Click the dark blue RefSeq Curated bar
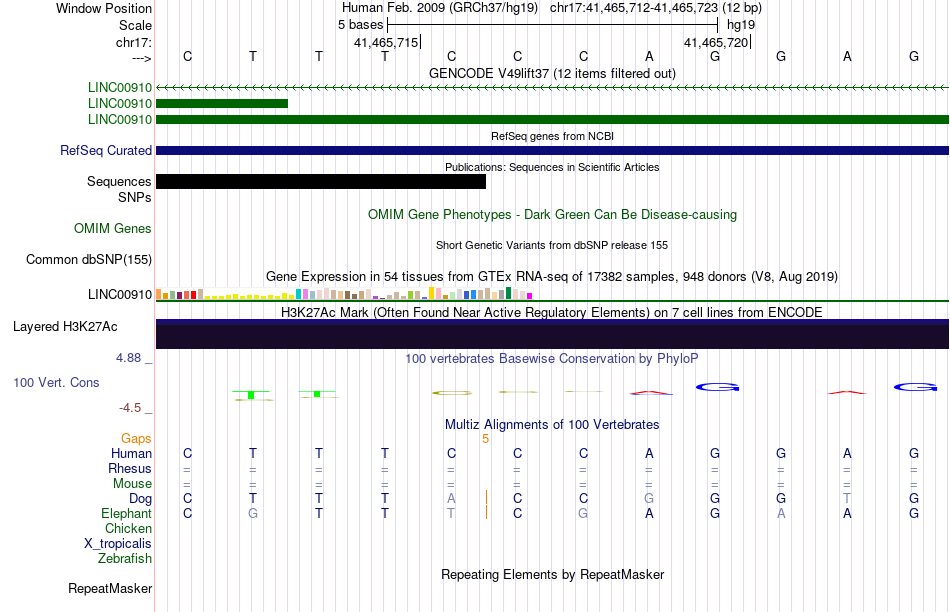The width and height of the screenshot is (950, 612). [552, 150]
